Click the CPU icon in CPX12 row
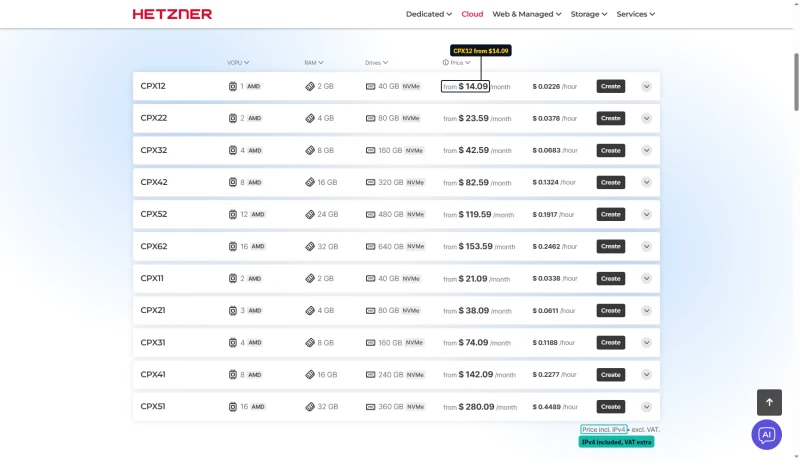800x461 pixels. tap(233, 86)
